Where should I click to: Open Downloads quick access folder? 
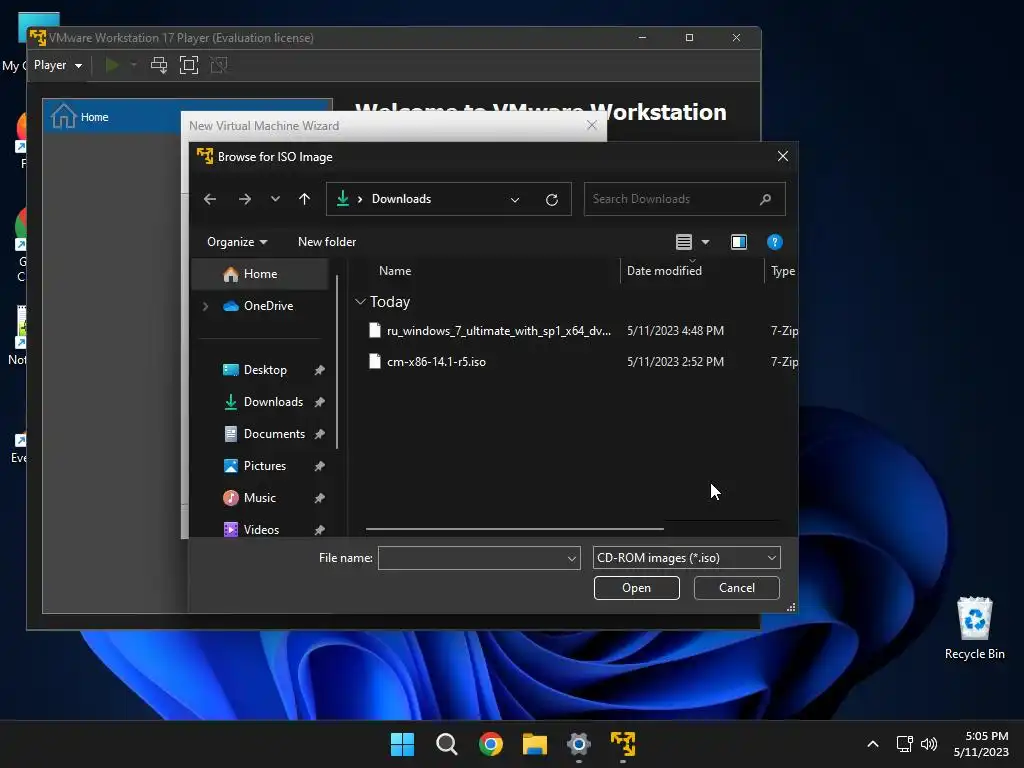pos(273,402)
